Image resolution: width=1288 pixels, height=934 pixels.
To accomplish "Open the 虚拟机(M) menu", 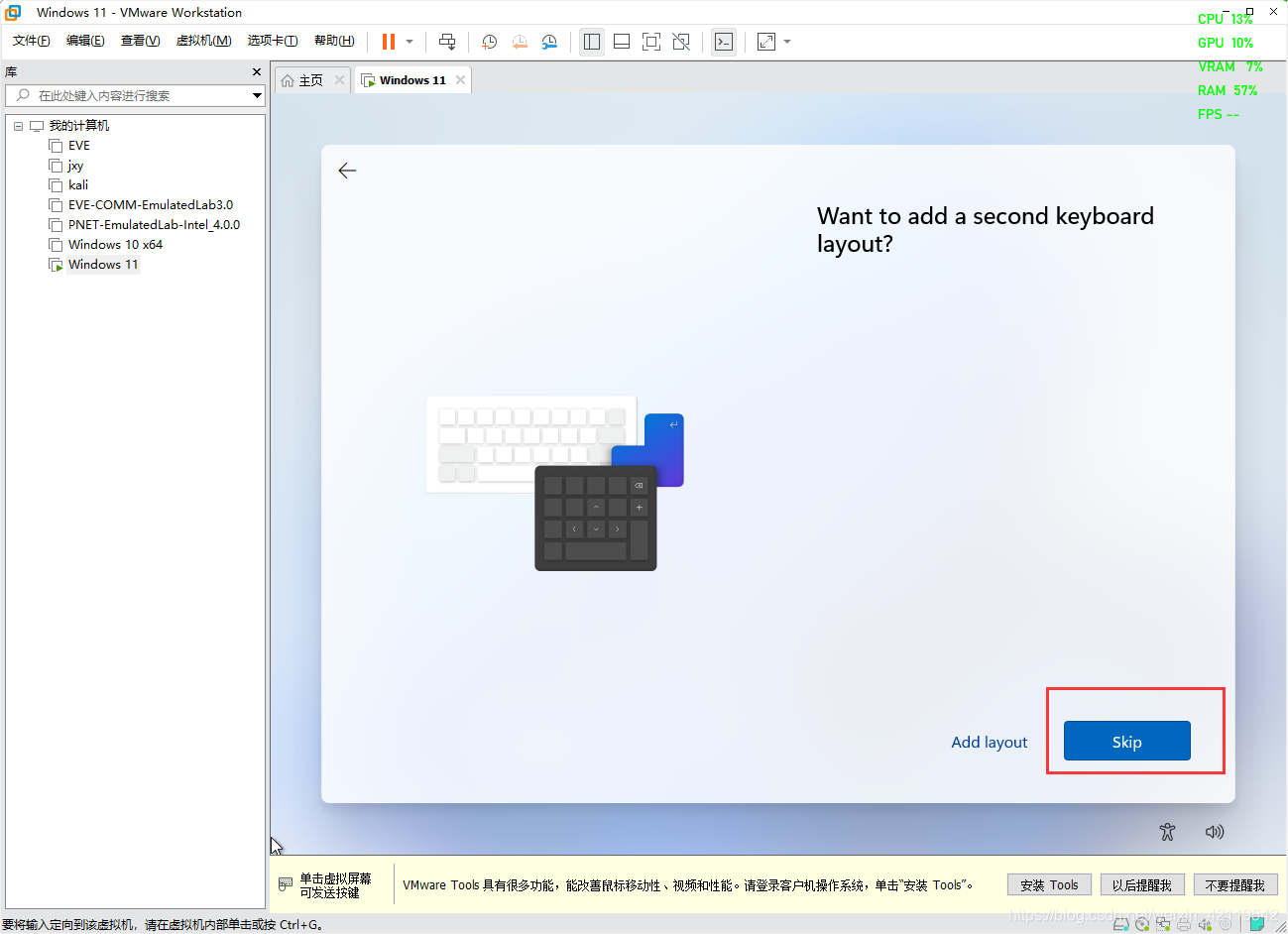I will 203,41.
